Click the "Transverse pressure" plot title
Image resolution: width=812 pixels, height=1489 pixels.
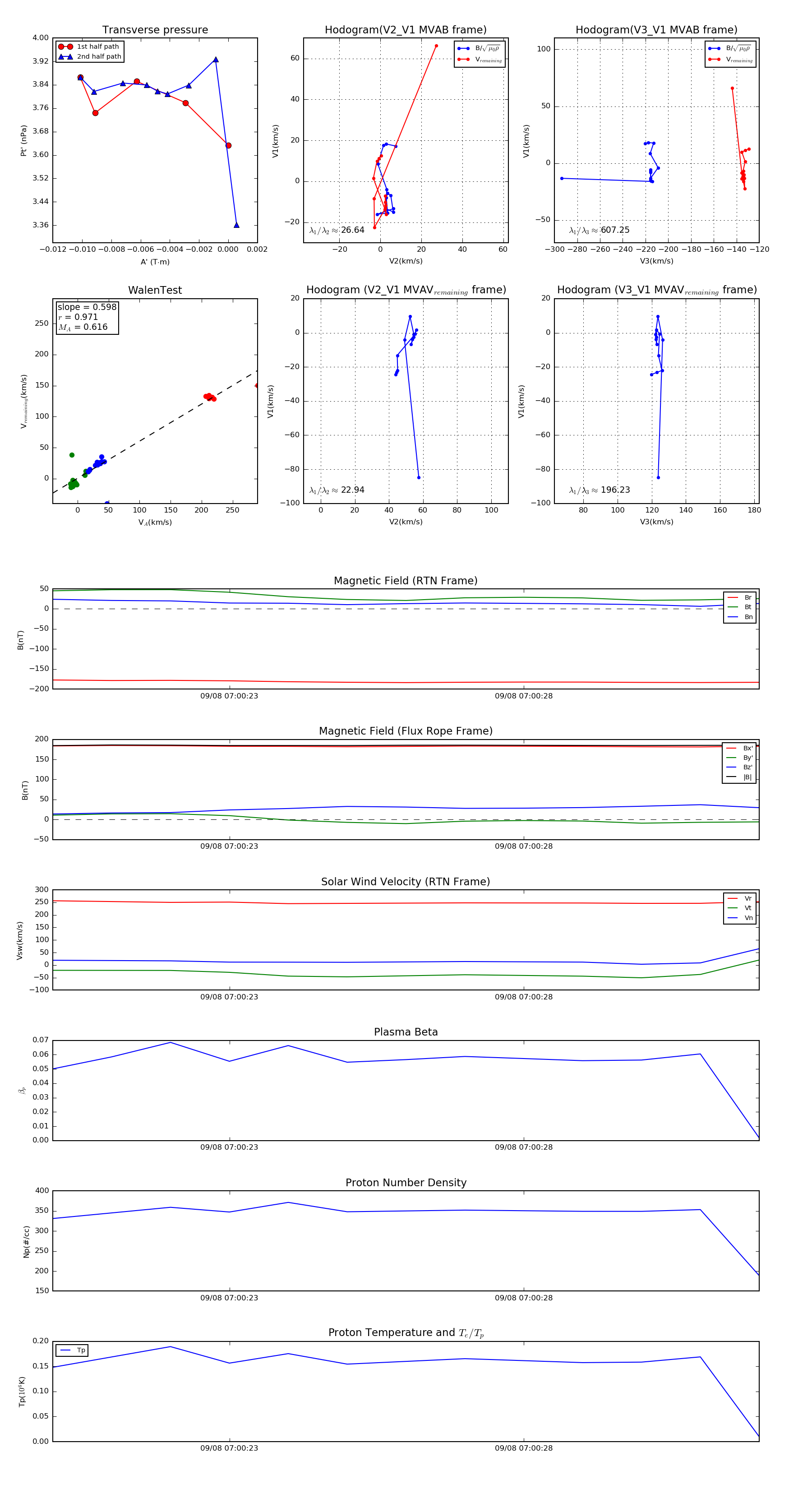155,30
